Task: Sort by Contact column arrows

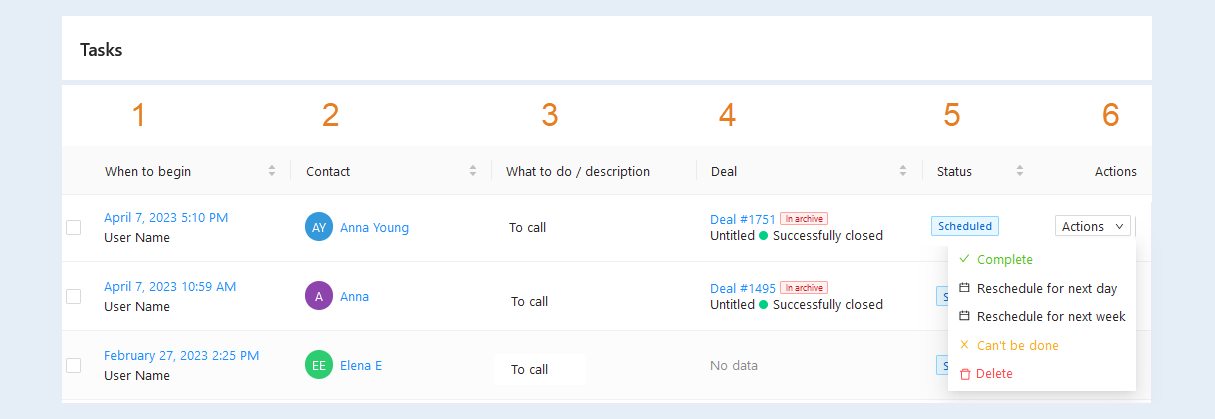Action: (473, 171)
